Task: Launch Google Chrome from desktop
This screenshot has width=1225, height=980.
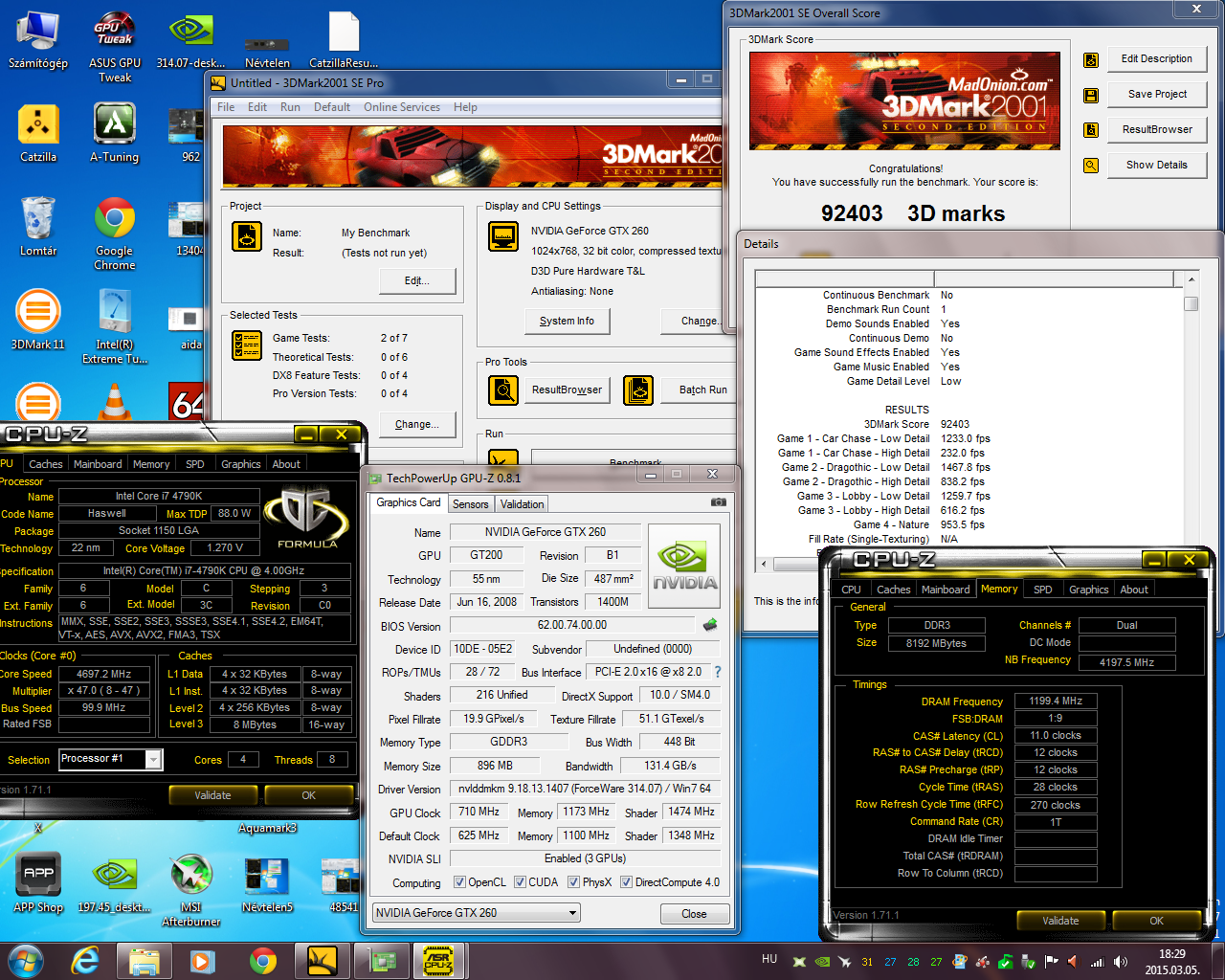Action: coord(115,233)
